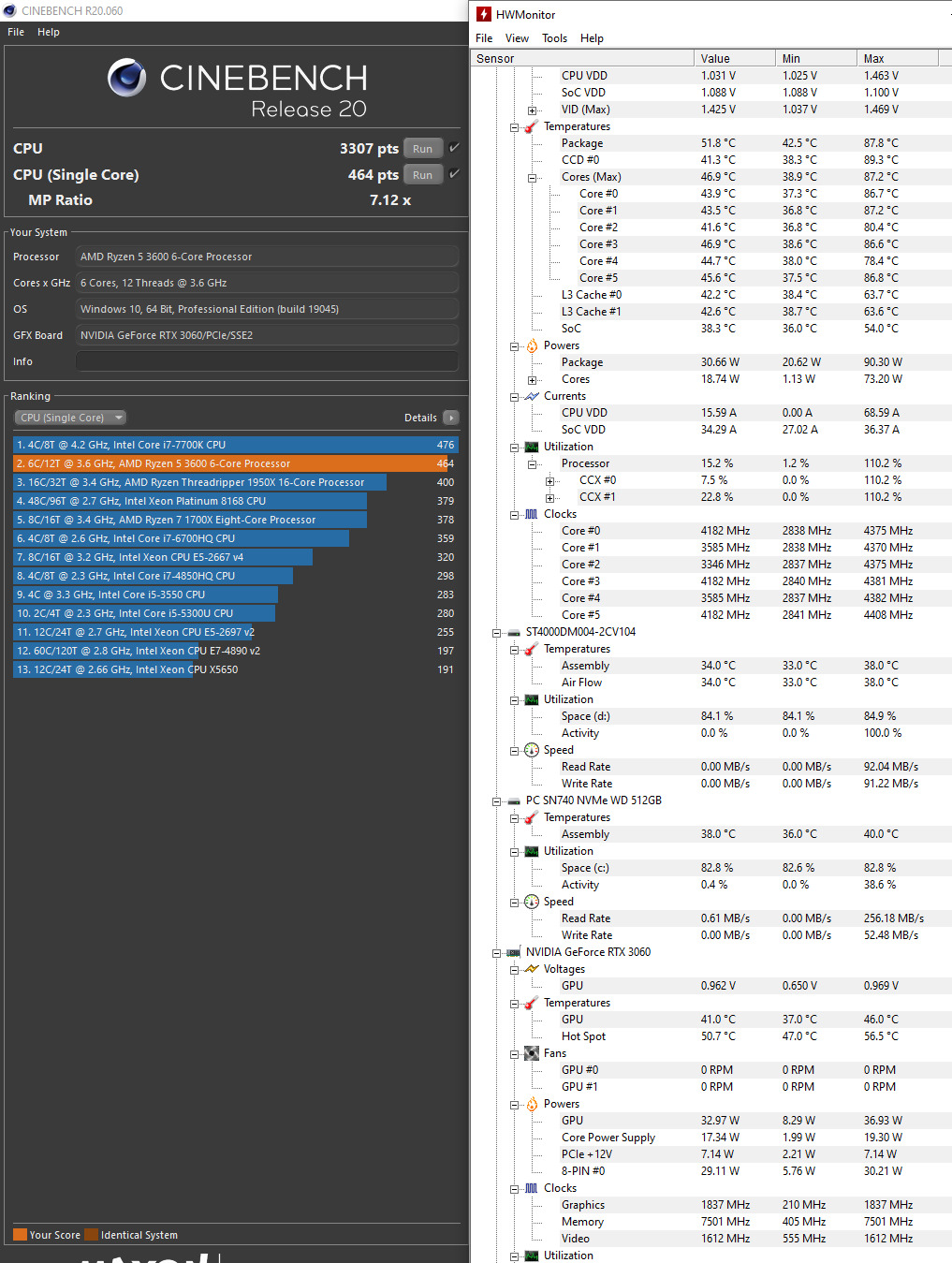The height and width of the screenshot is (1263, 952).
Task: Click the Info text field
Action: click(268, 361)
